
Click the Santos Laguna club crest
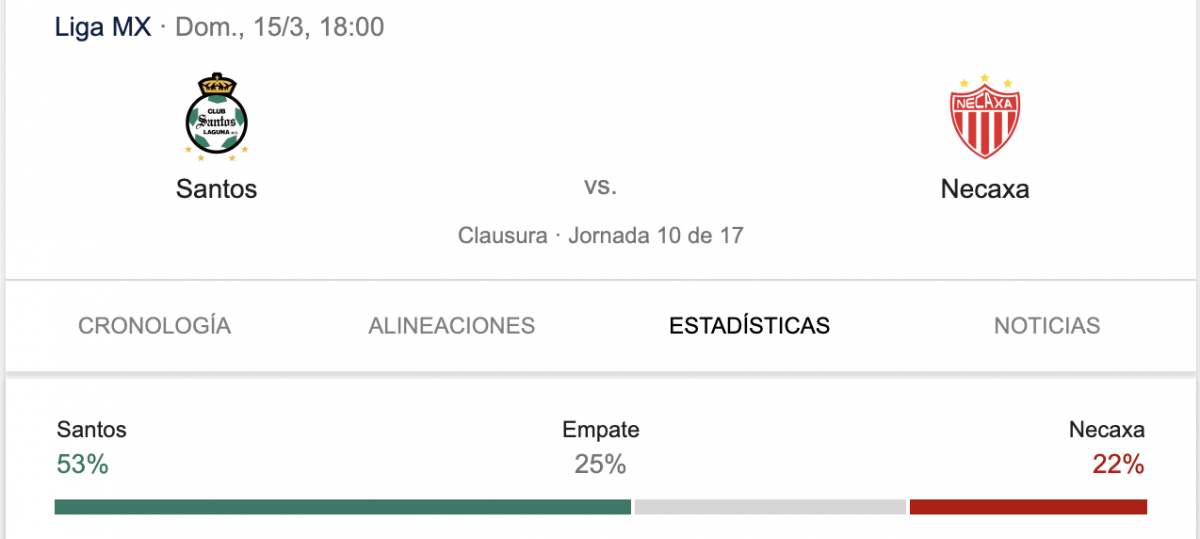coord(217,117)
